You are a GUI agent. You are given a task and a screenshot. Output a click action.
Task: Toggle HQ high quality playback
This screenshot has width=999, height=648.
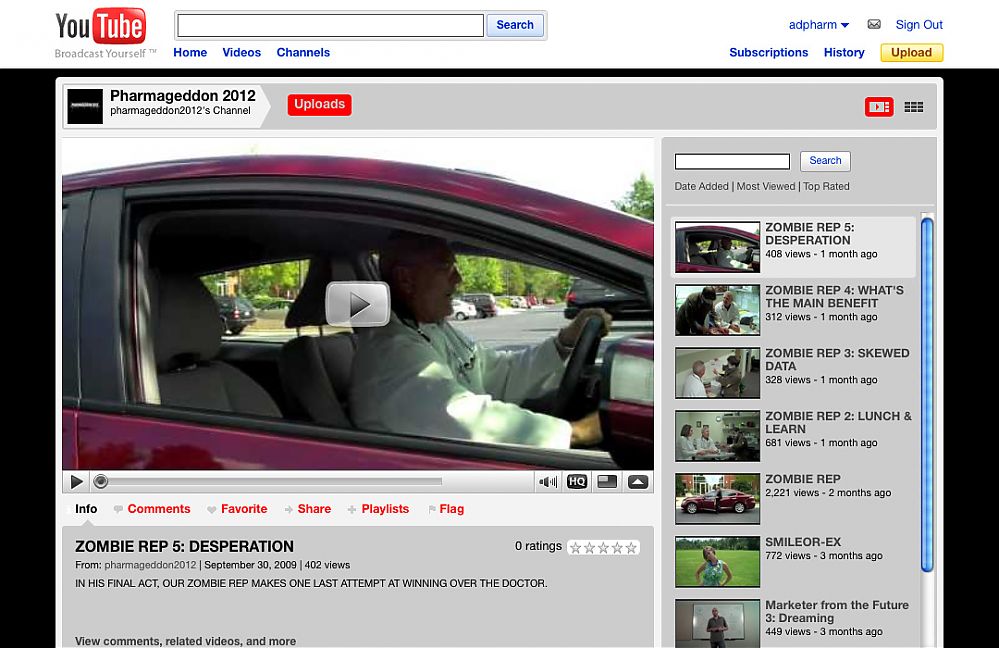click(577, 482)
